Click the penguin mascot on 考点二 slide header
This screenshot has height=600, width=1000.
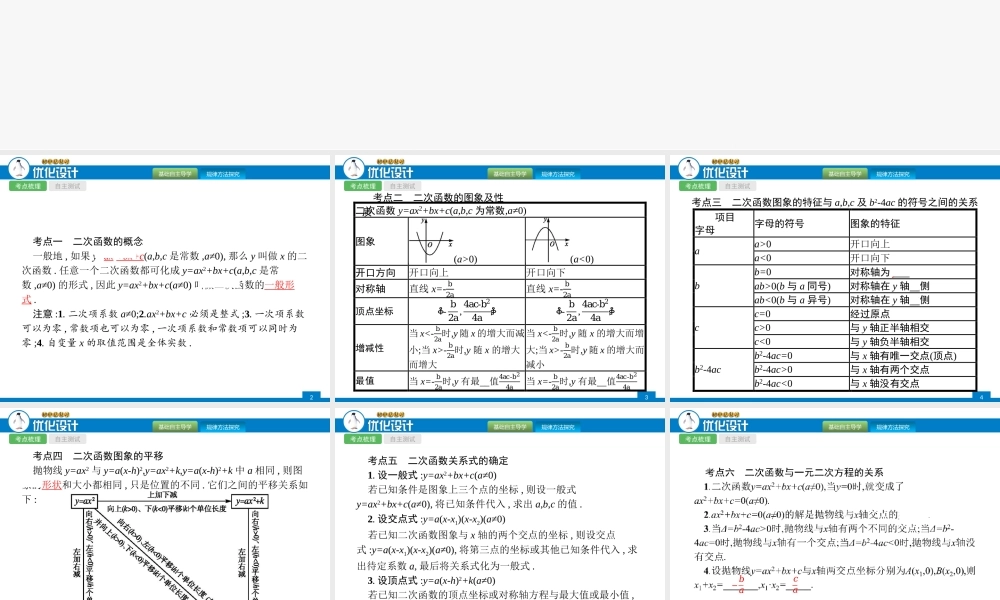pyautogui.click(x=353, y=168)
